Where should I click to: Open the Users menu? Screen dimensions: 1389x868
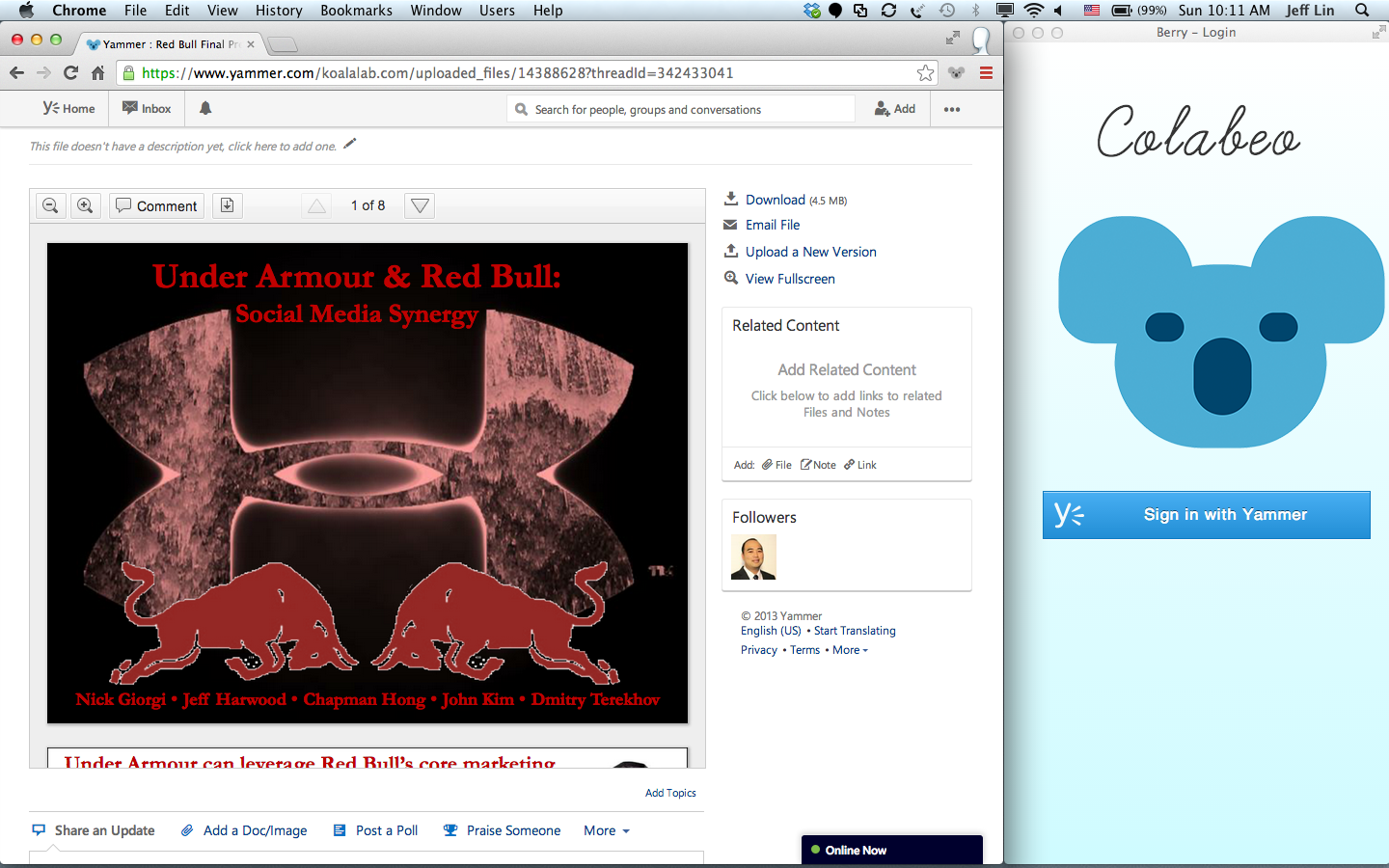coord(497,10)
